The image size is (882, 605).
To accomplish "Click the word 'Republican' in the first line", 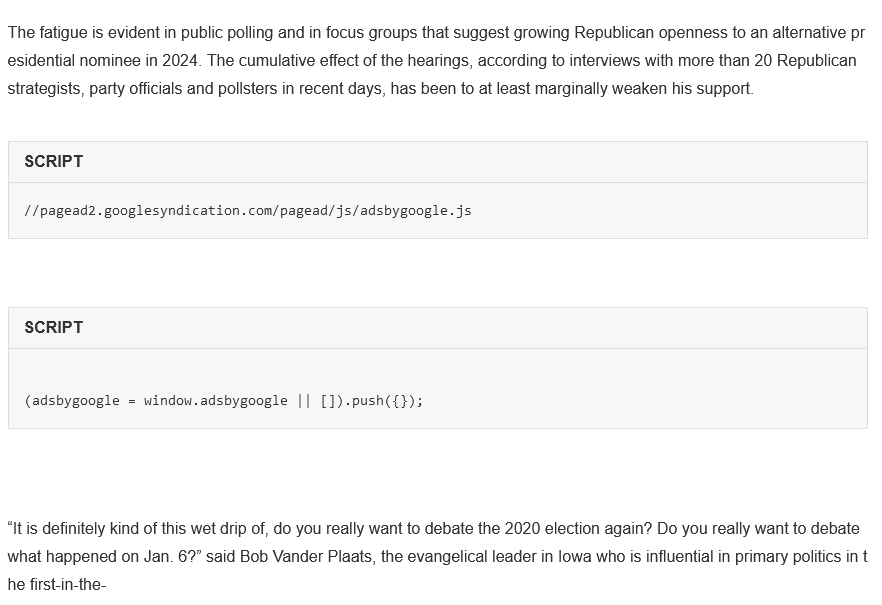I will [x=614, y=33].
